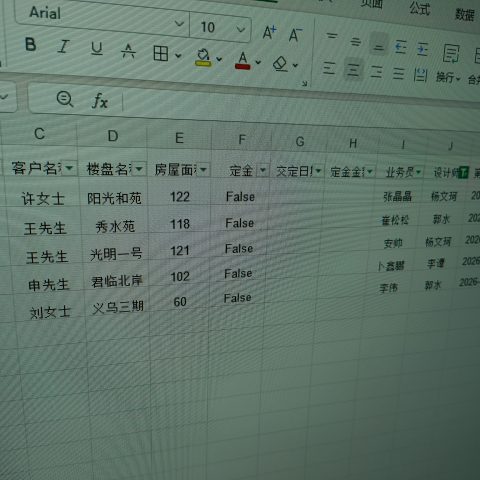Apply the yellow fill color
The image size is (480, 480).
(203, 57)
